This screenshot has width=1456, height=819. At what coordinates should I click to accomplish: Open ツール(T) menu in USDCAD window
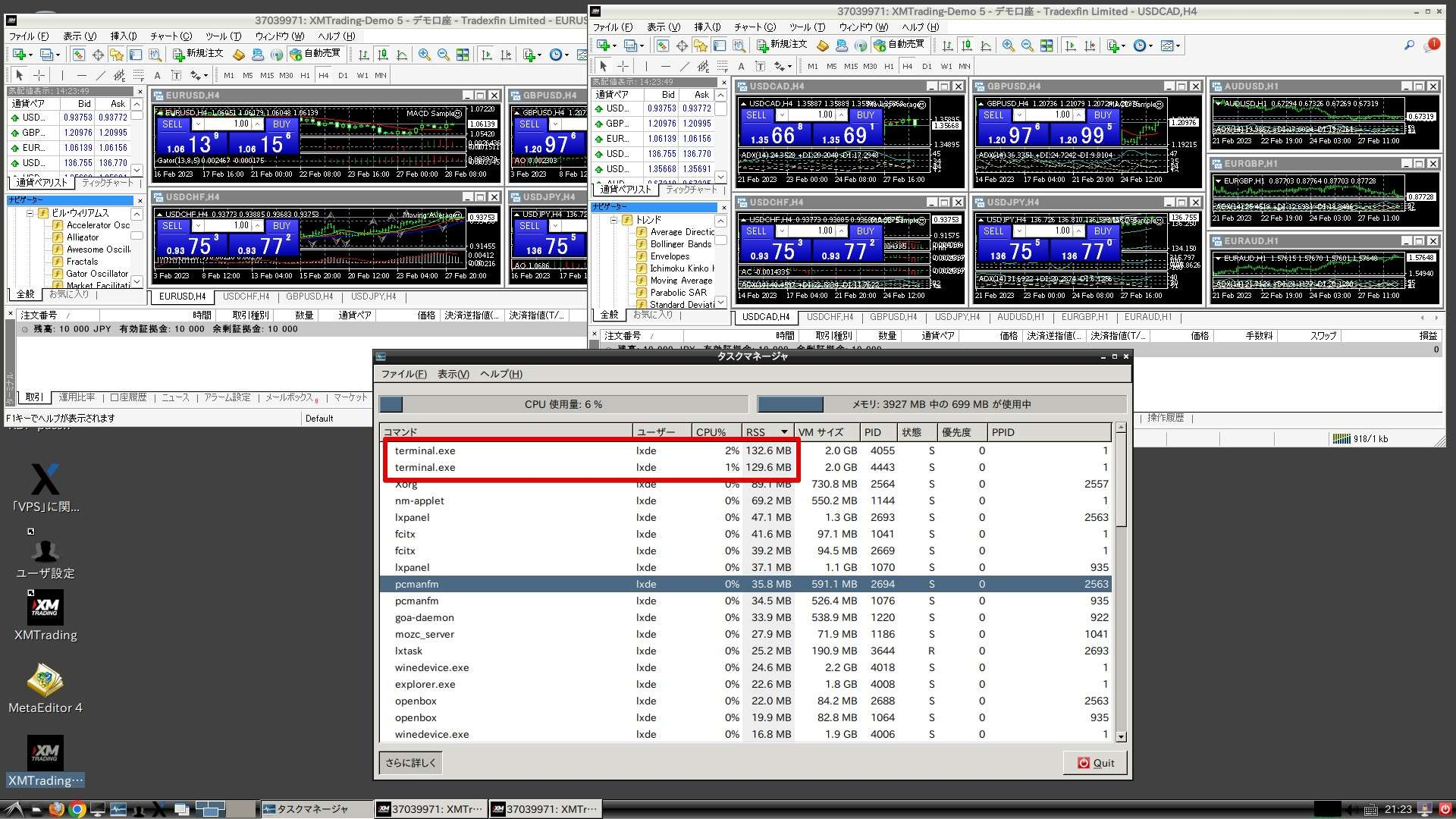[807, 27]
